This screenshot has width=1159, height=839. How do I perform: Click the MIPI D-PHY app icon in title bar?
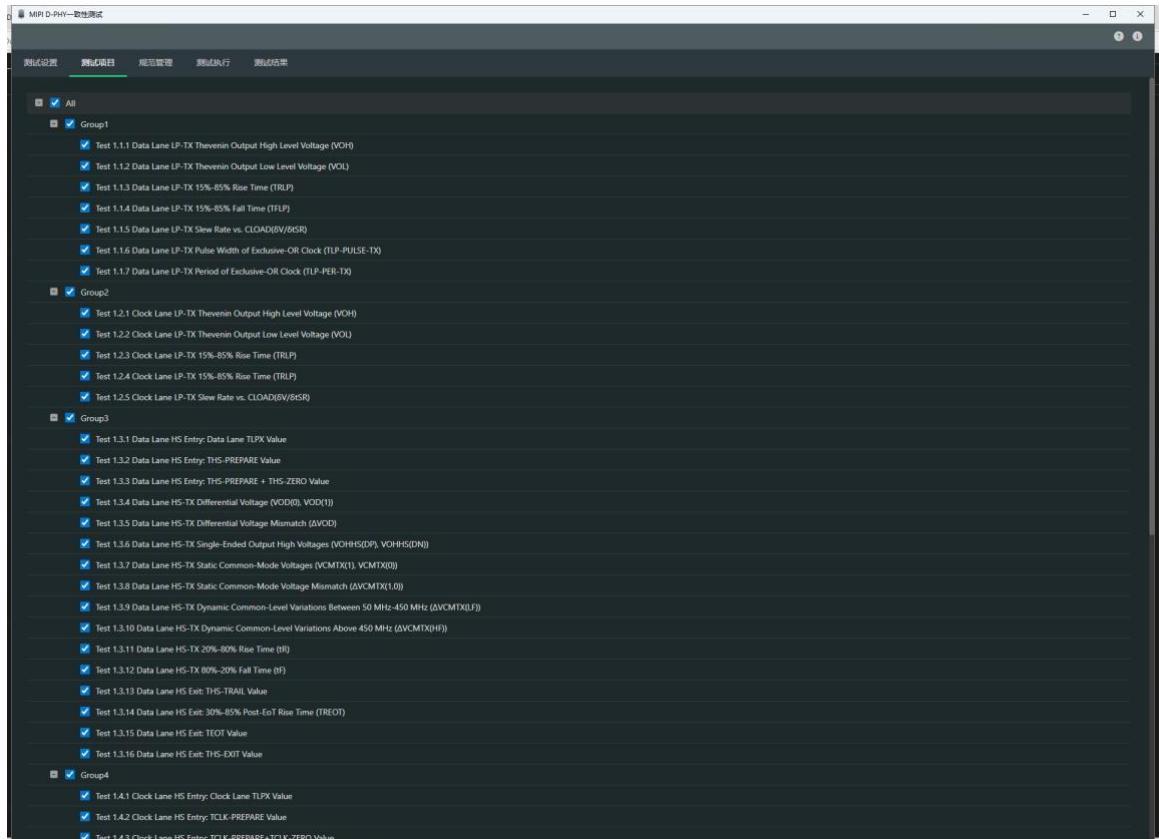click(x=21, y=14)
